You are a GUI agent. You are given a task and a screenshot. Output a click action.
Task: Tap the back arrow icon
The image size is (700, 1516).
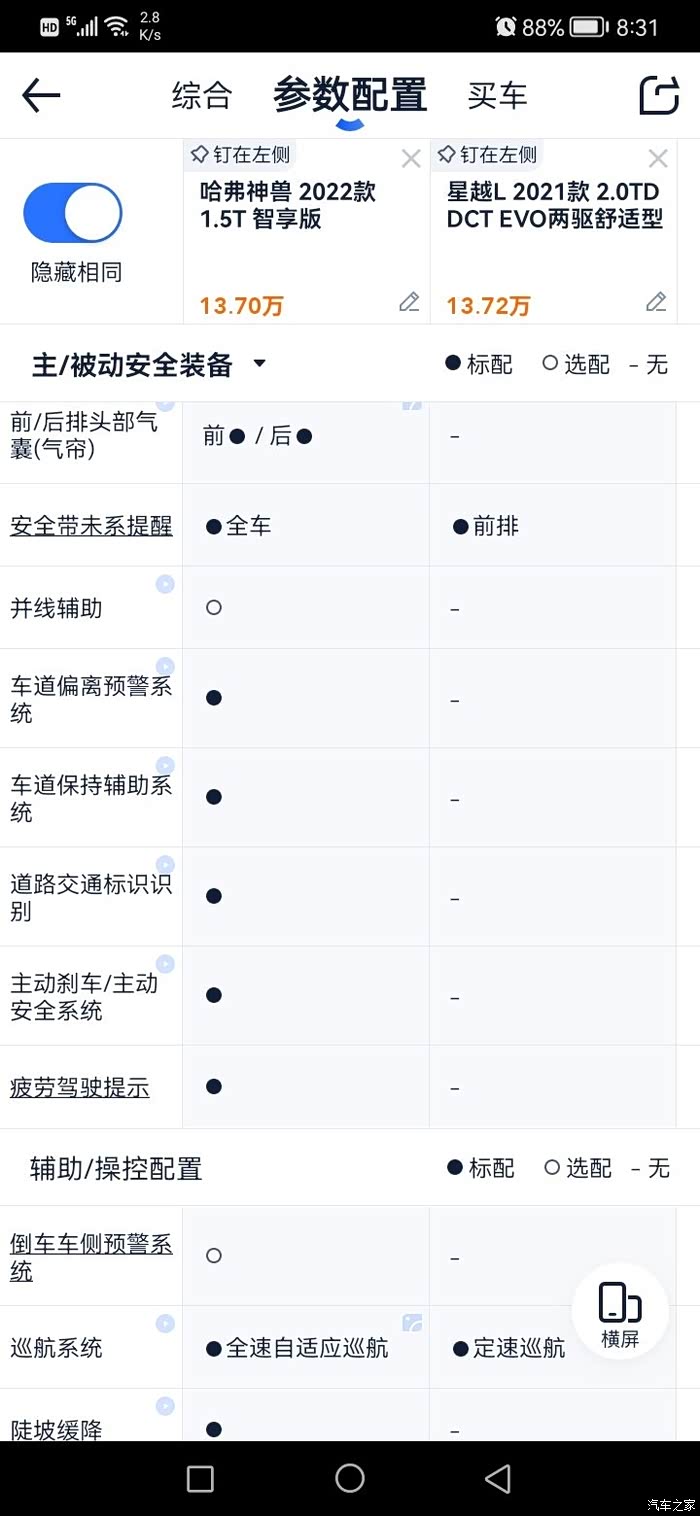point(42,96)
